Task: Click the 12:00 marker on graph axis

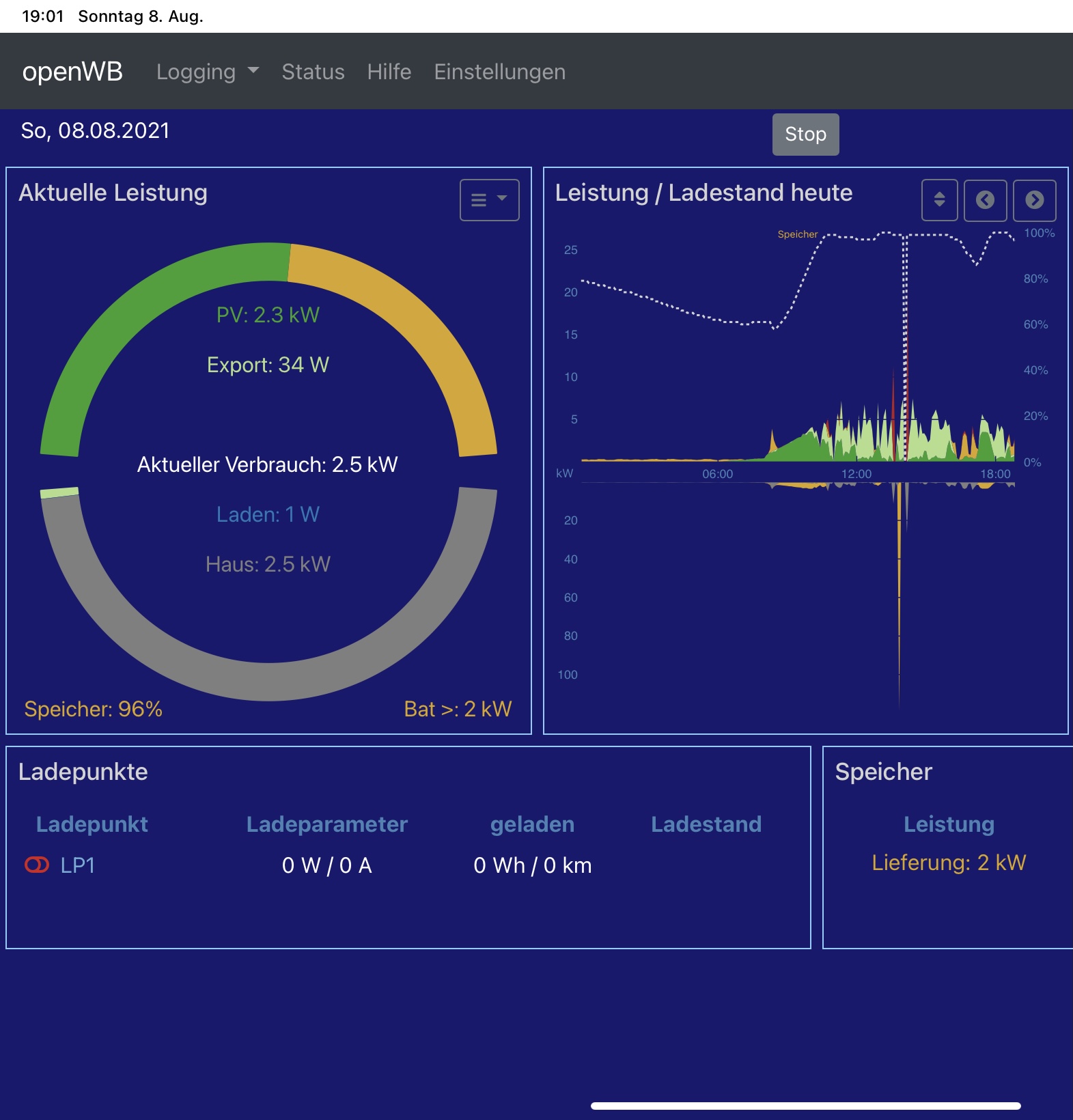Action: pos(856,474)
